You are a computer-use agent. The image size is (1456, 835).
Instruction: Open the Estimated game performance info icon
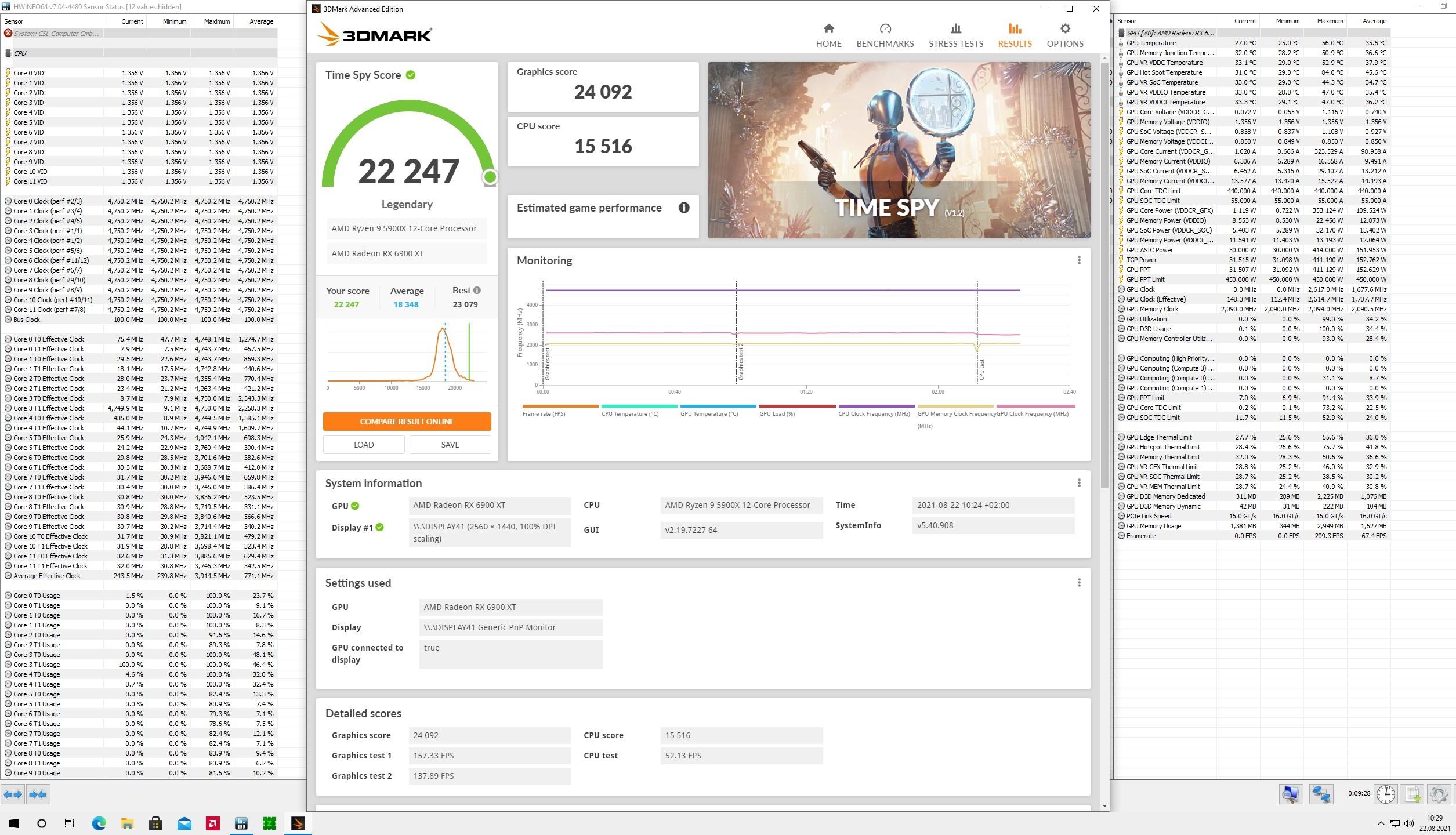tap(684, 208)
